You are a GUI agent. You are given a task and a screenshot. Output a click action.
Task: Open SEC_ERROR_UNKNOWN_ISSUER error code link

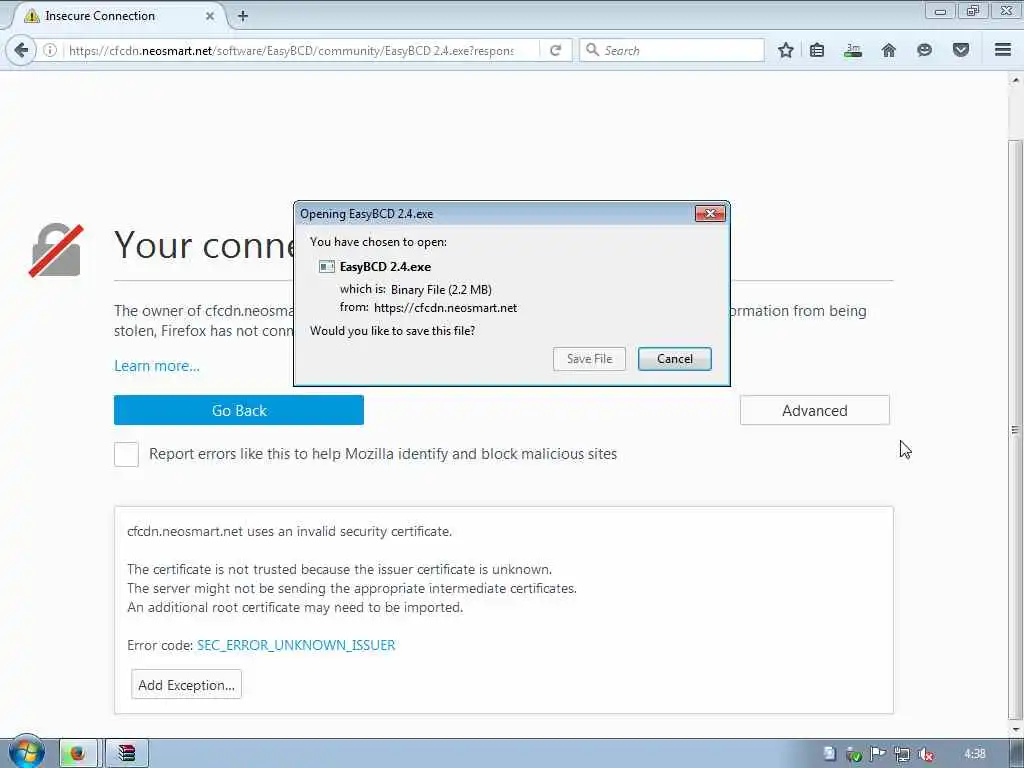[296, 645]
